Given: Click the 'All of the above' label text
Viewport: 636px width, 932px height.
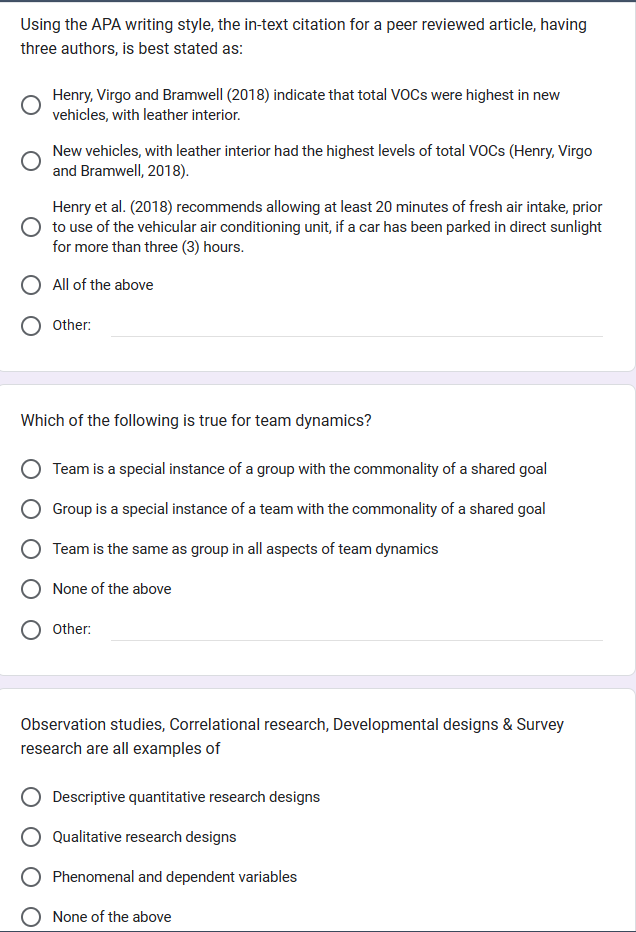Looking at the screenshot, I should pyautogui.click(x=103, y=285).
